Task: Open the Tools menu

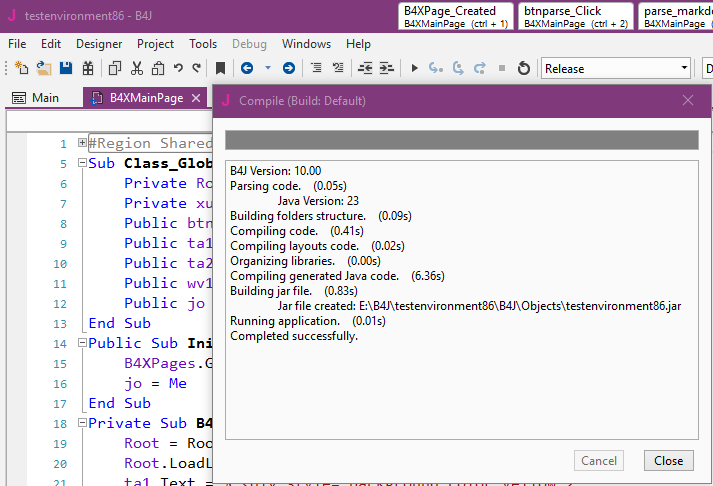Action: (203, 44)
